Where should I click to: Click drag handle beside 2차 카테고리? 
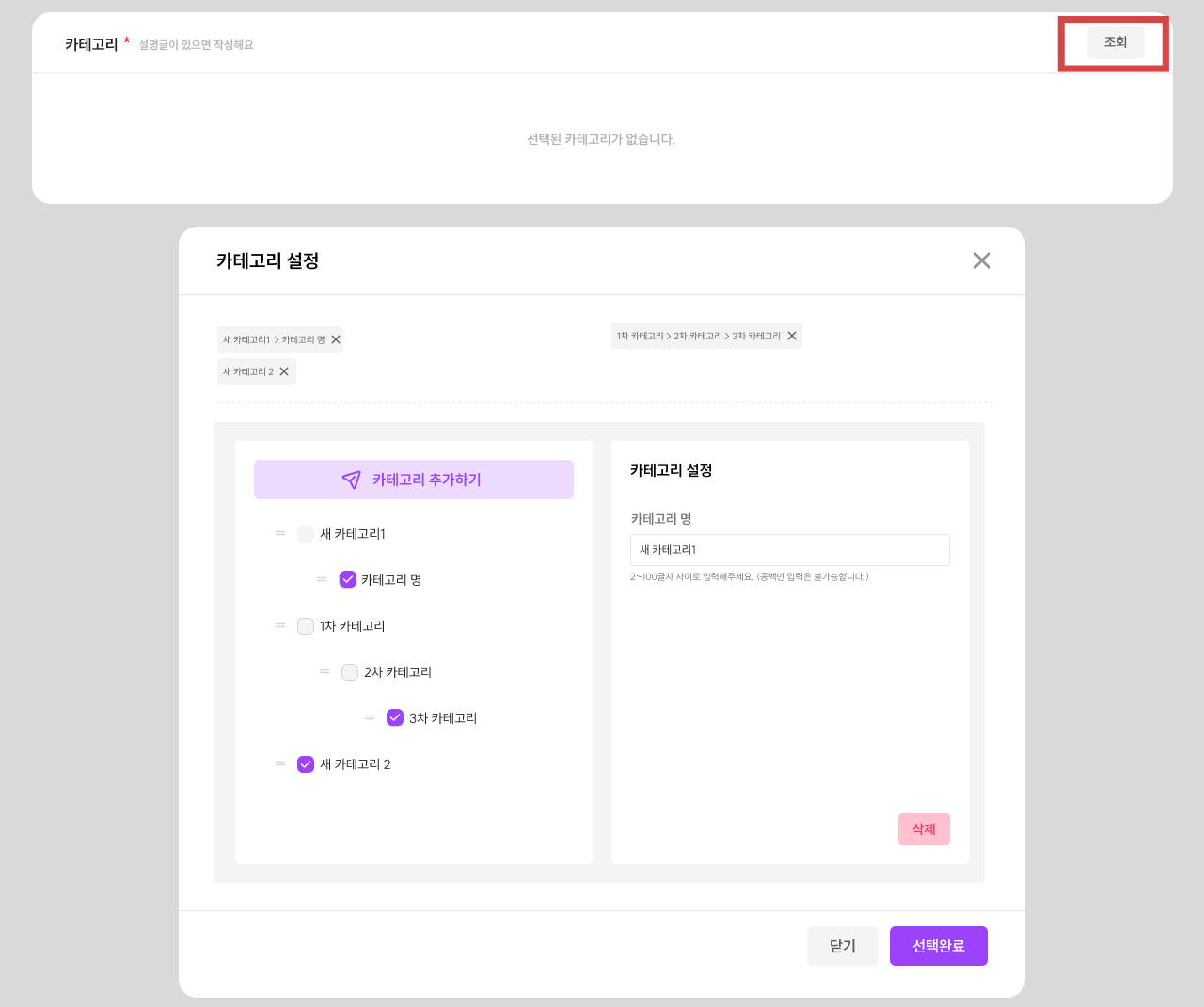tap(325, 671)
